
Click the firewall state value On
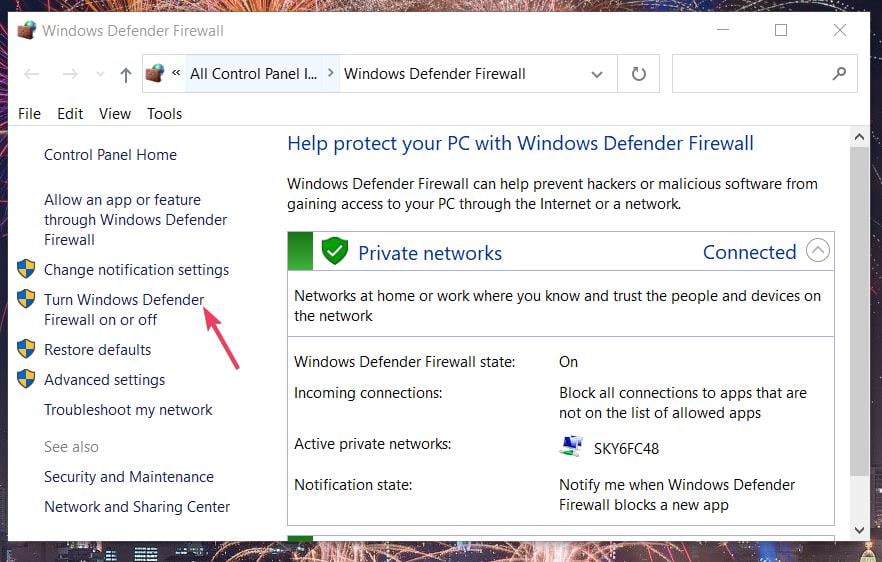coord(568,362)
